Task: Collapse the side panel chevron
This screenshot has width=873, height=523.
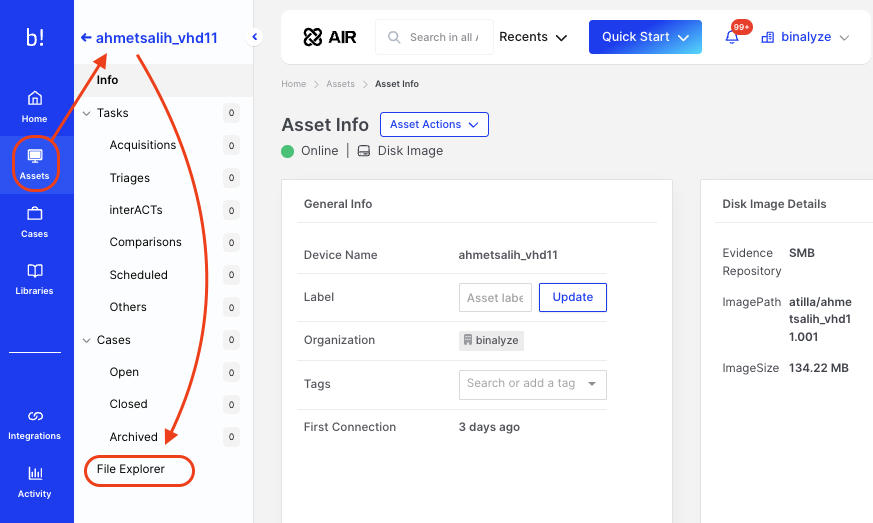Action: pyautogui.click(x=254, y=37)
